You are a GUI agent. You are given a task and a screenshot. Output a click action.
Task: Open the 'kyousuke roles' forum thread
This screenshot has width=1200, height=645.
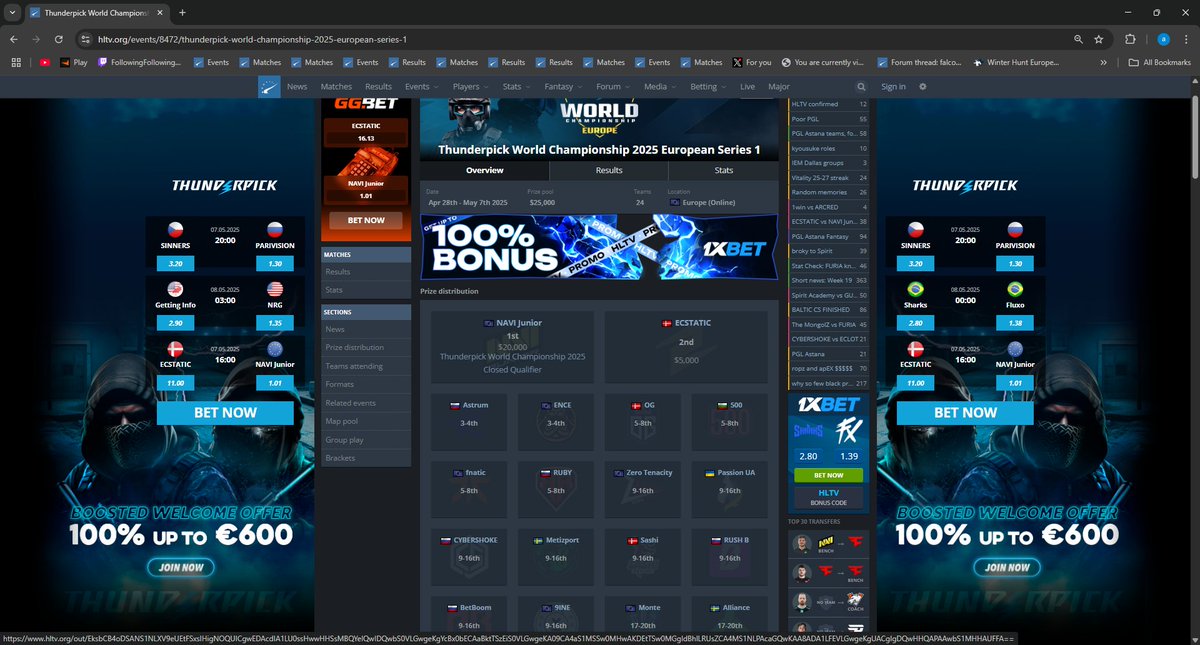(x=829, y=148)
